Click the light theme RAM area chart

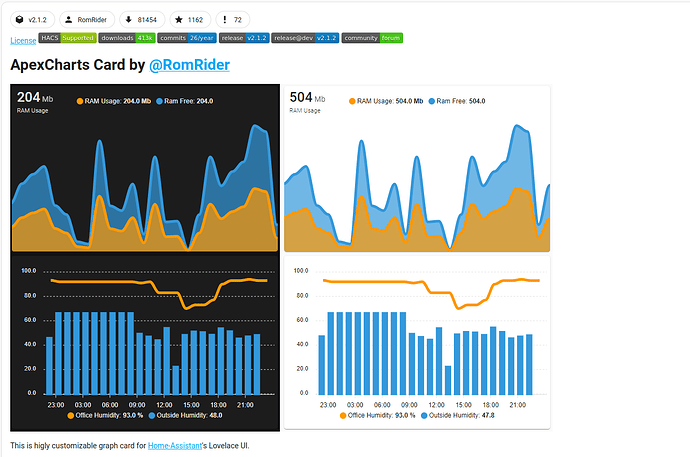click(x=417, y=187)
